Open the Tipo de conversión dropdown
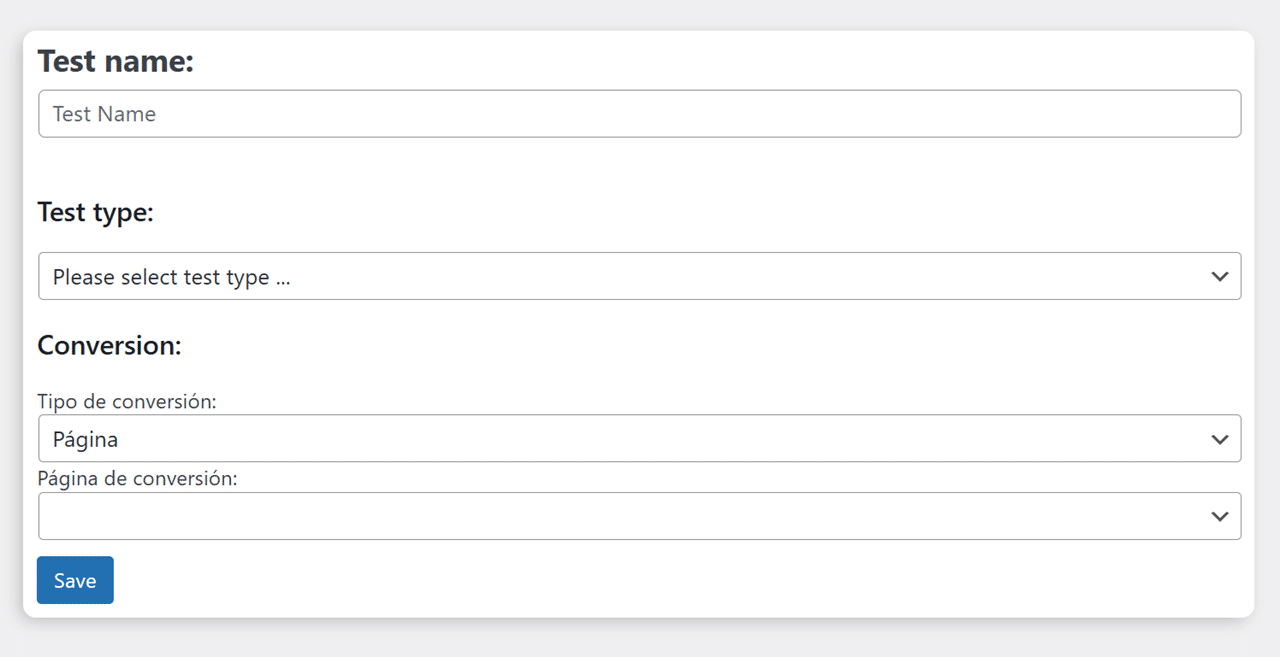The width and height of the screenshot is (1280, 657). tap(640, 439)
